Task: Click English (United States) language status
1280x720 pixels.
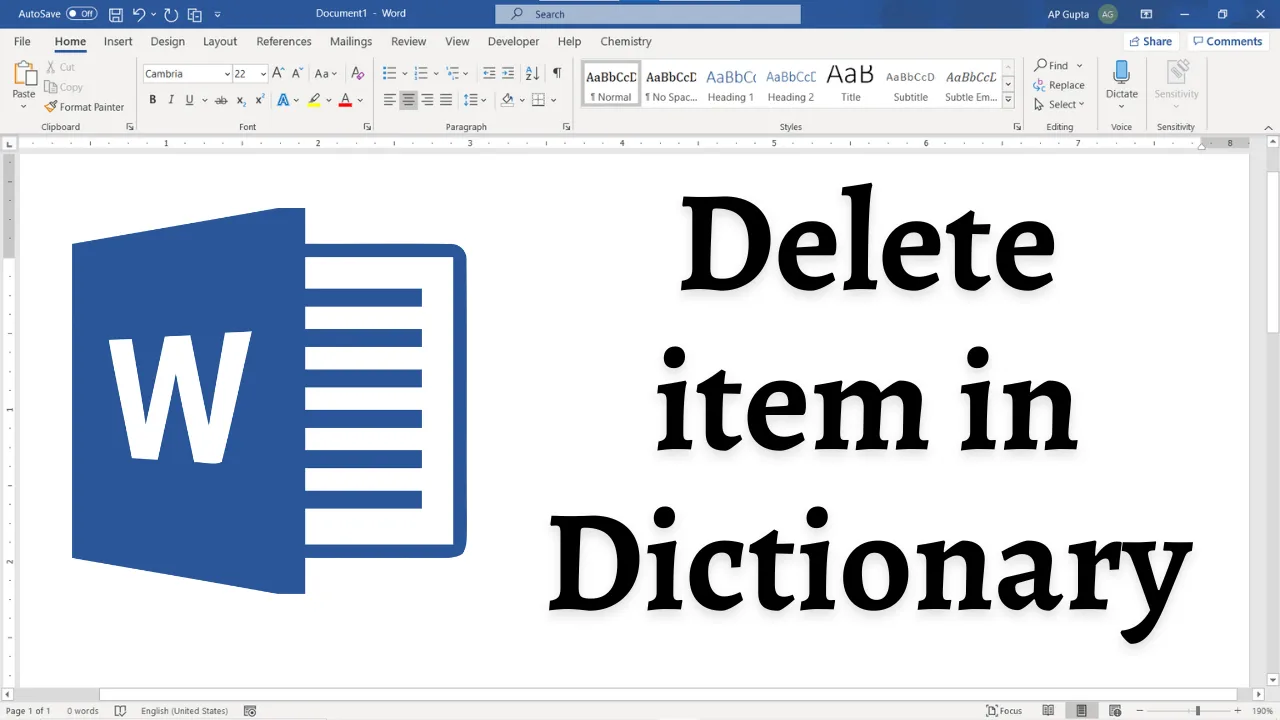Action: [184, 711]
